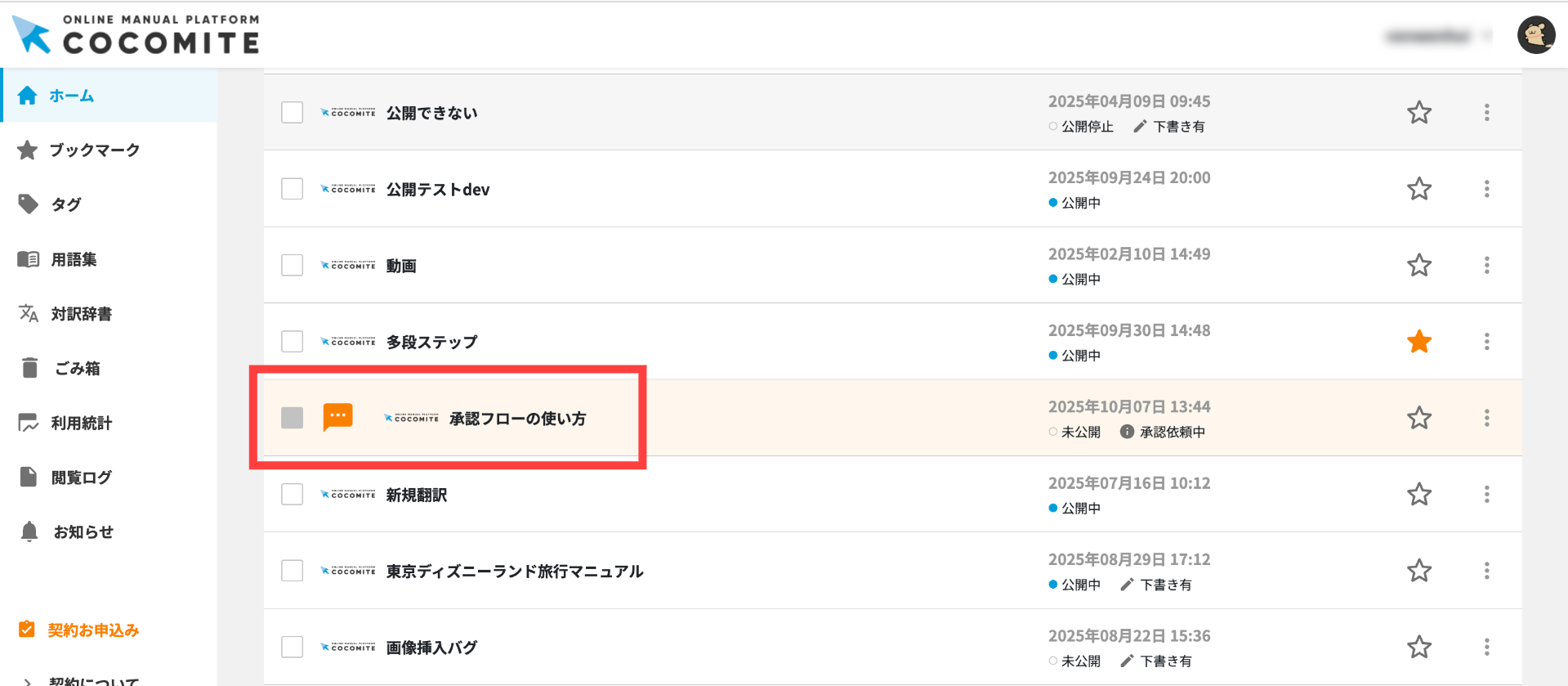The width and height of the screenshot is (1568, 686).
Task: Click the orange comment bubble icon
Action: coord(337,417)
